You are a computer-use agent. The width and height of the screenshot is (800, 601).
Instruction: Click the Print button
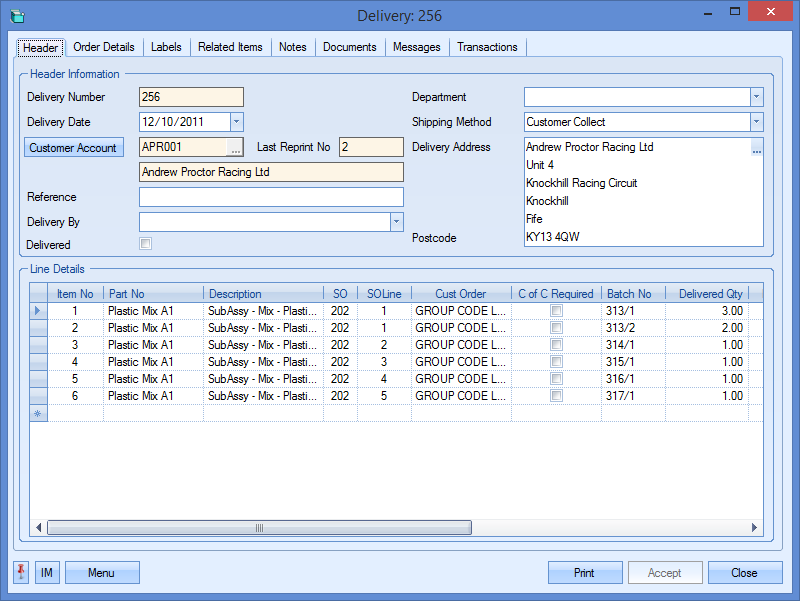pyautogui.click(x=585, y=573)
